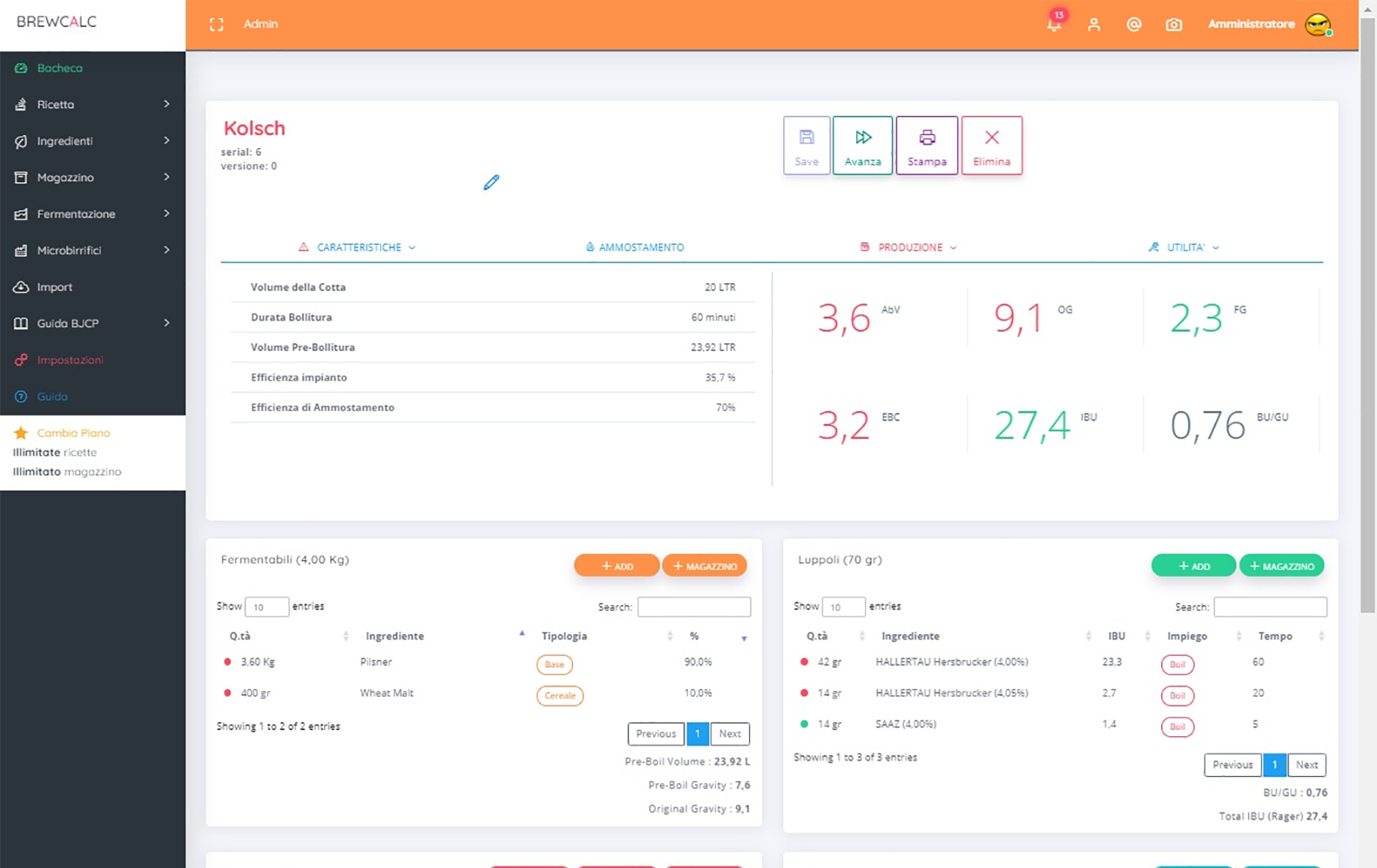Click the Luppoli search input field

(x=1270, y=607)
